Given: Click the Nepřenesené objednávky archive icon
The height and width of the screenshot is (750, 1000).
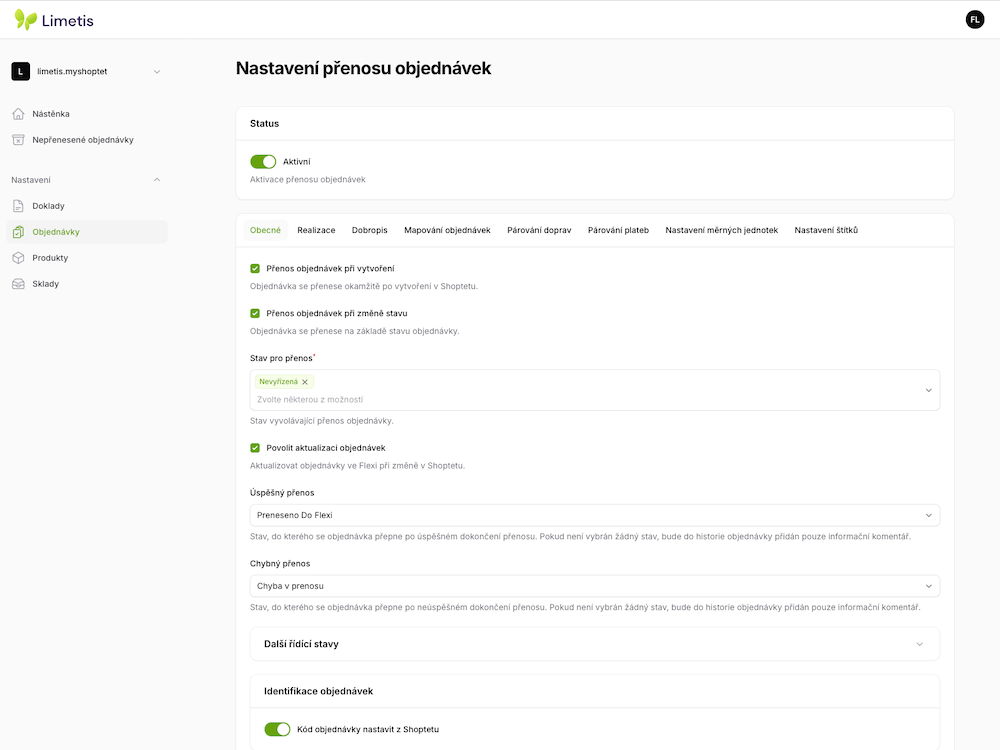Looking at the screenshot, I should (18, 140).
